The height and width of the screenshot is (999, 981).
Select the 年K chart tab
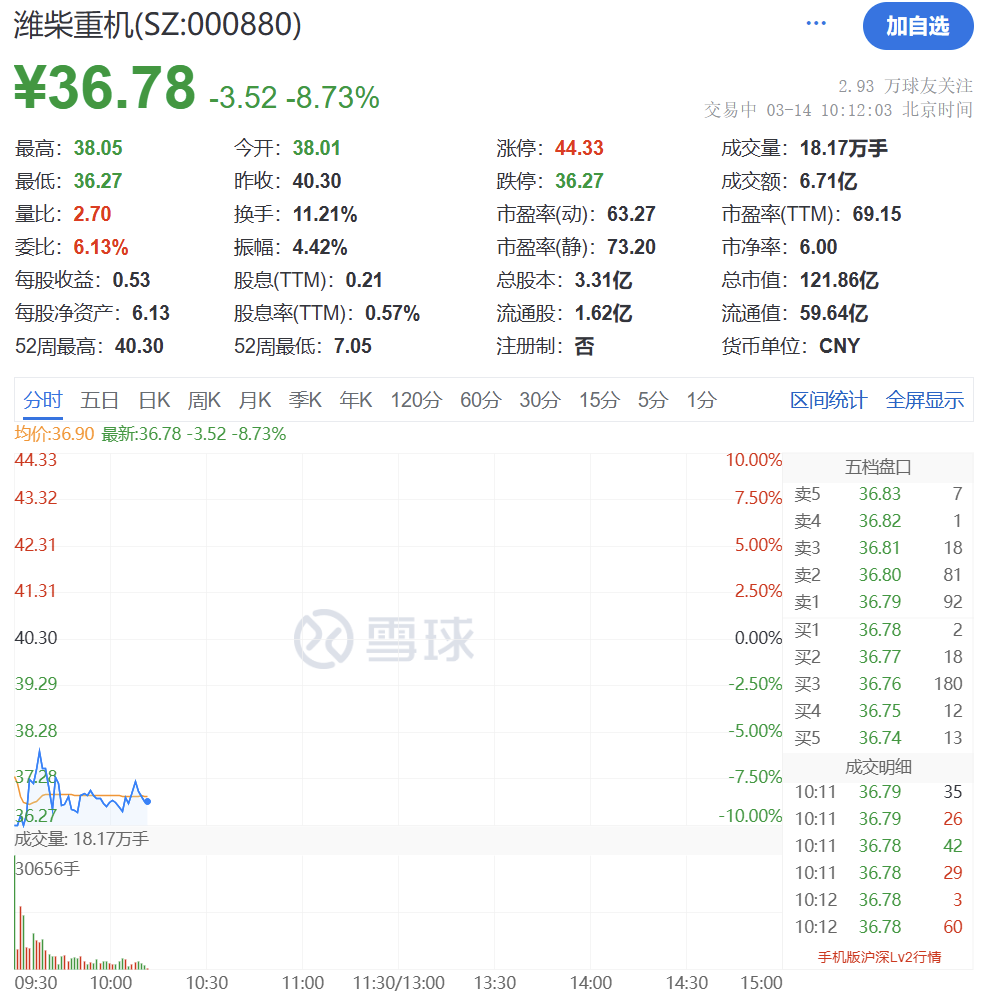coord(355,400)
